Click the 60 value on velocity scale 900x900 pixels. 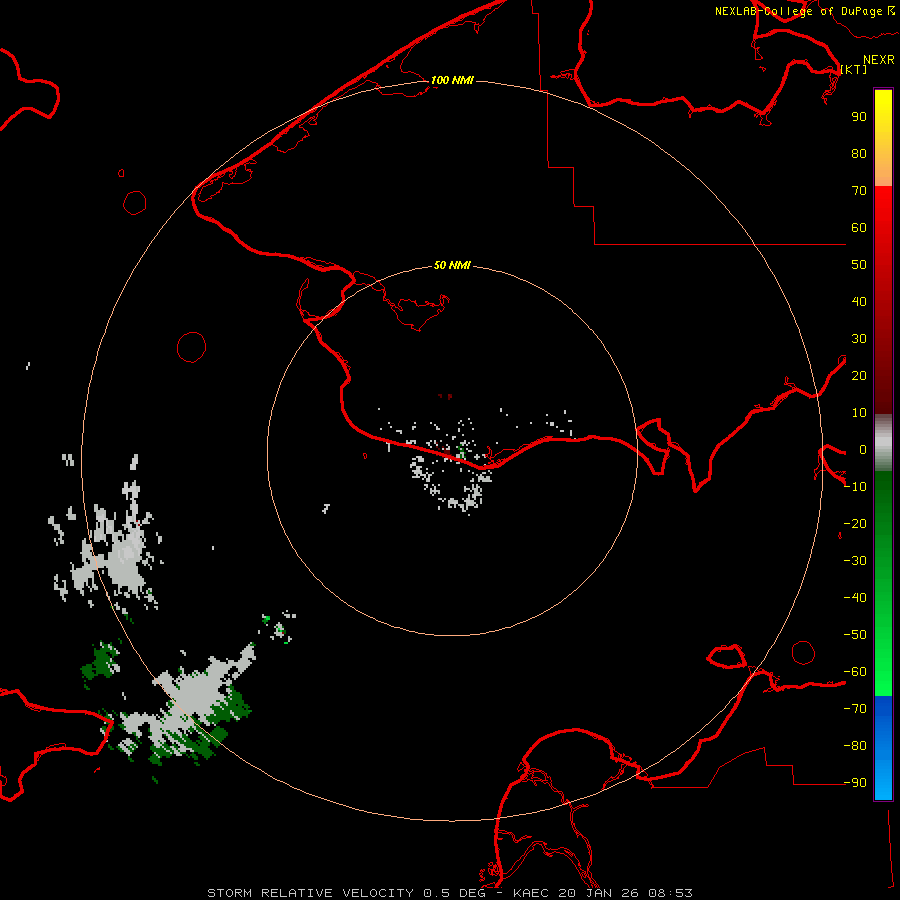coord(859,227)
